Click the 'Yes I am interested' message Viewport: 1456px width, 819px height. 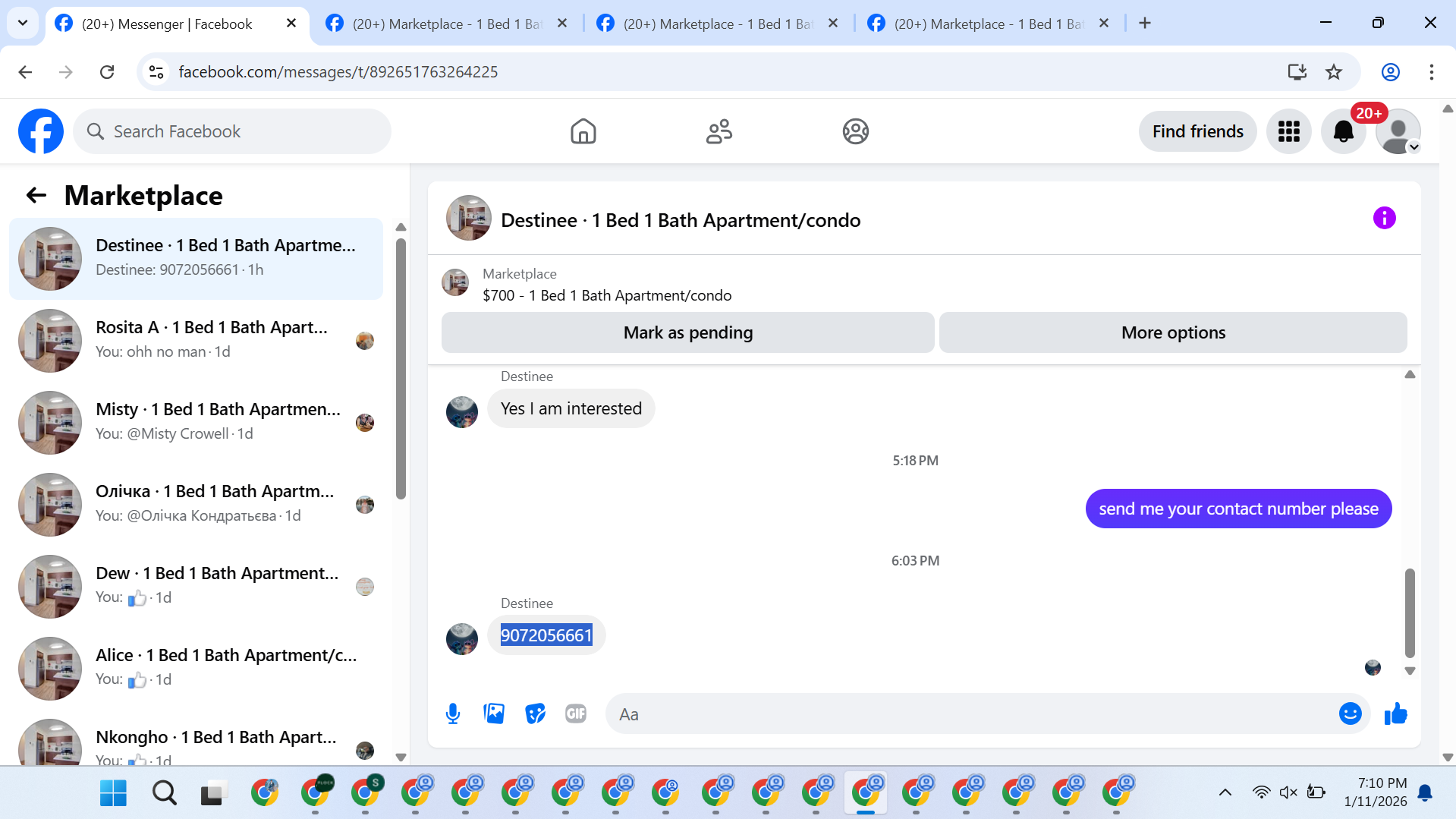tap(571, 408)
